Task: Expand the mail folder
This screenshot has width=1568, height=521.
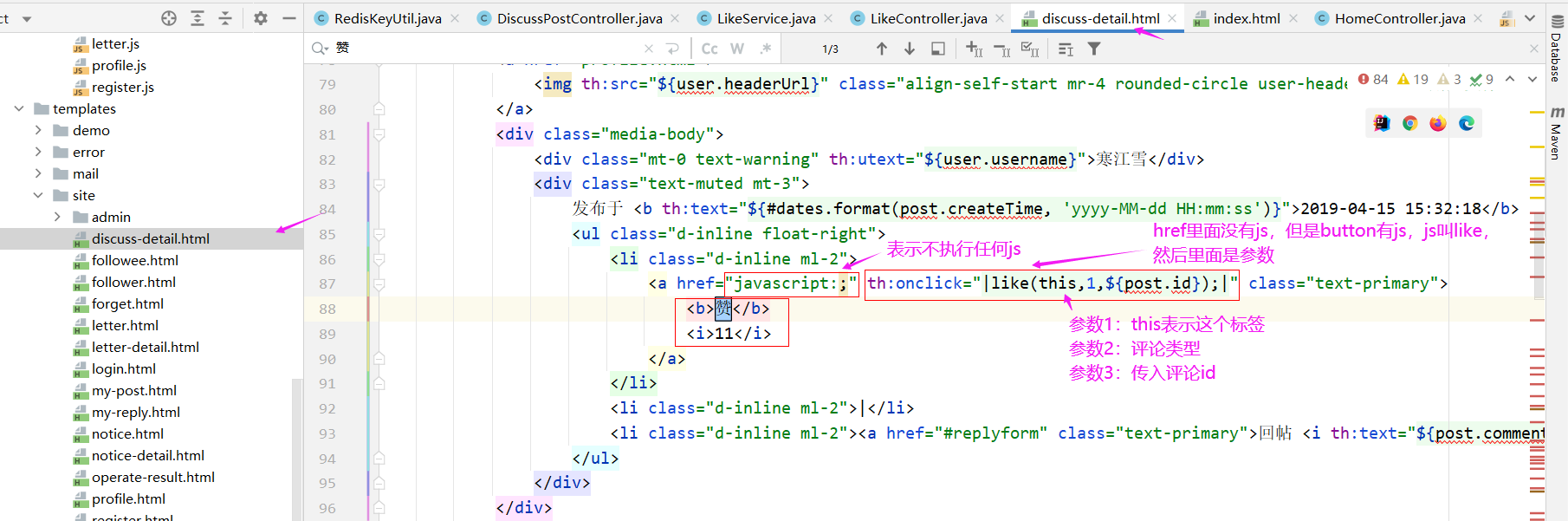Action: pyautogui.click(x=38, y=173)
